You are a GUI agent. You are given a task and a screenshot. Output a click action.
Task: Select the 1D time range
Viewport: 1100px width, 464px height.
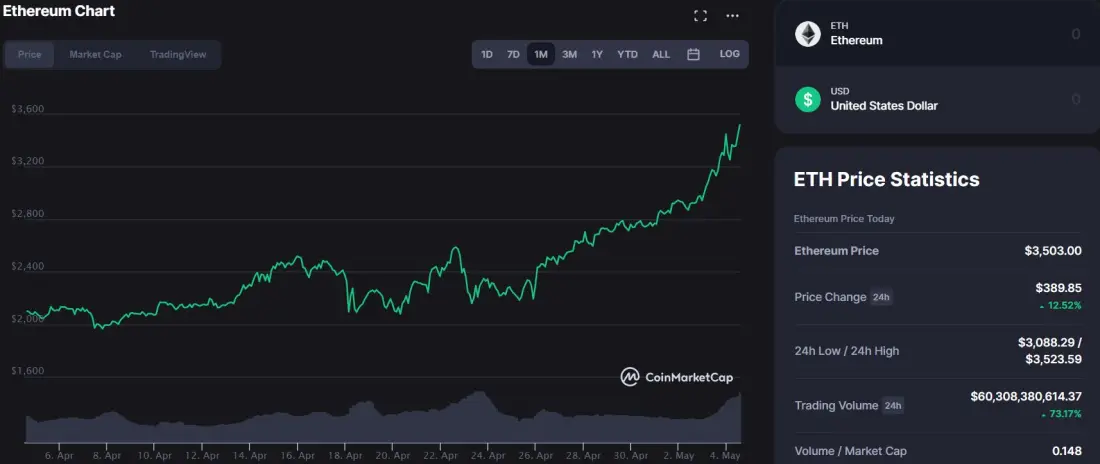[x=486, y=54]
